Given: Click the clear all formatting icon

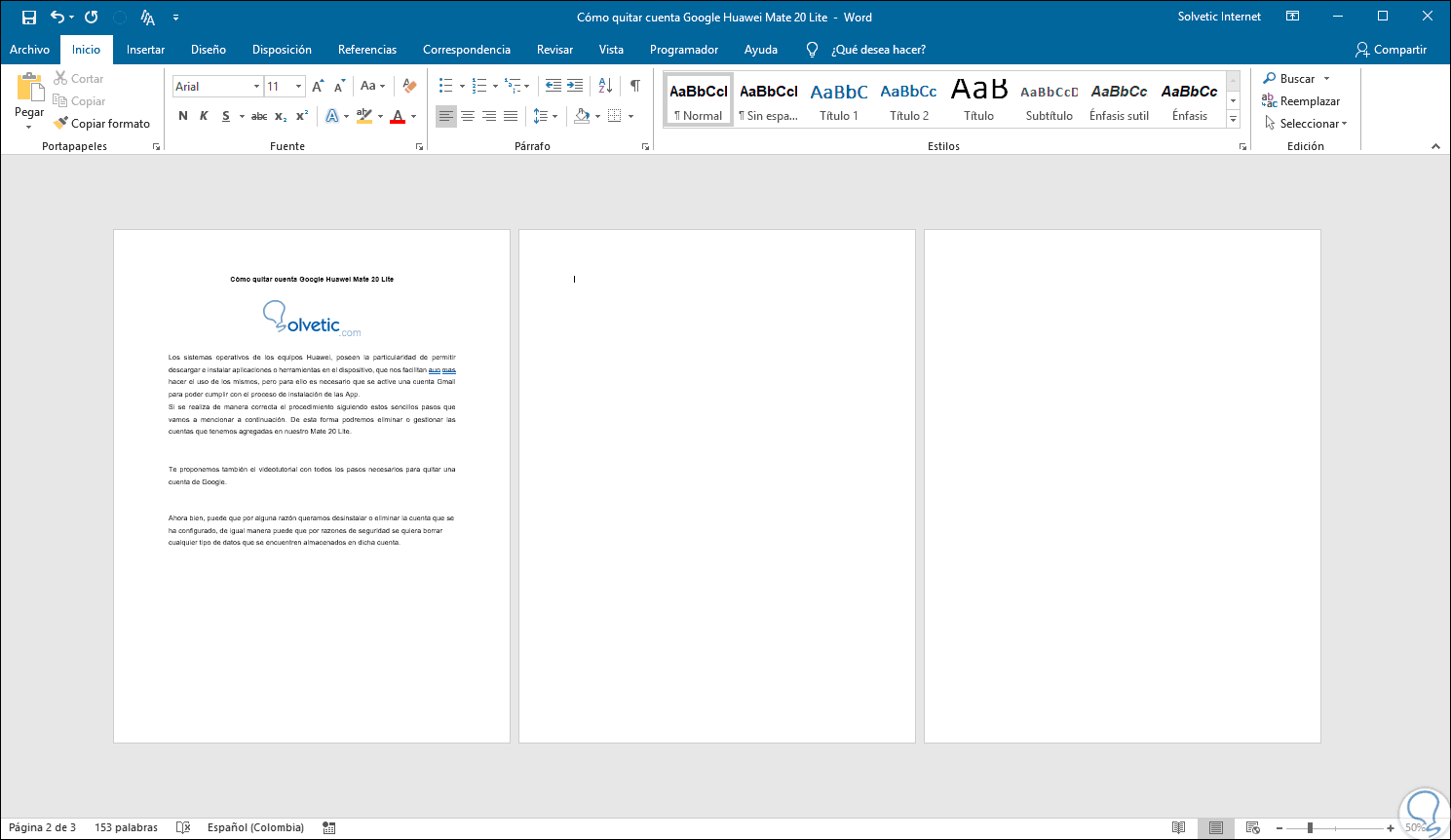Looking at the screenshot, I should pyautogui.click(x=409, y=86).
